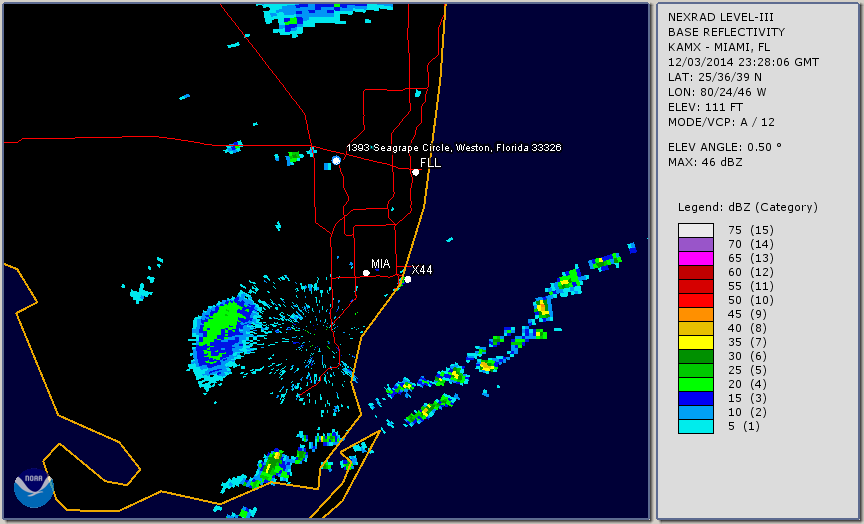Click the MAX: 46 dBZ text
This screenshot has height=524, width=864.
pos(705,162)
